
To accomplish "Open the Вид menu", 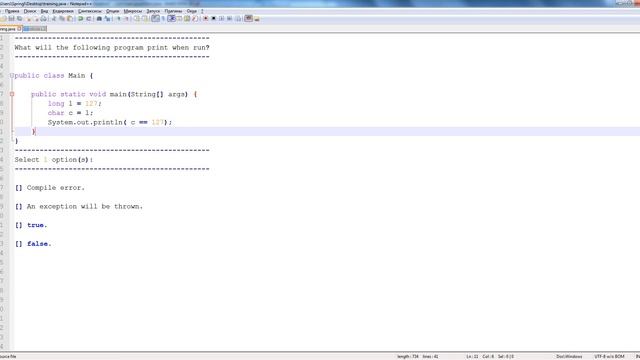I will 44,11.
